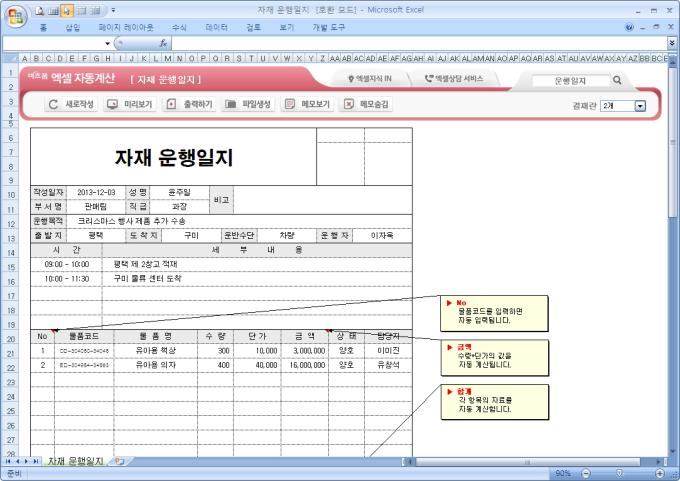
Task: Open Excel help question mark icon
Action: tap(629, 28)
